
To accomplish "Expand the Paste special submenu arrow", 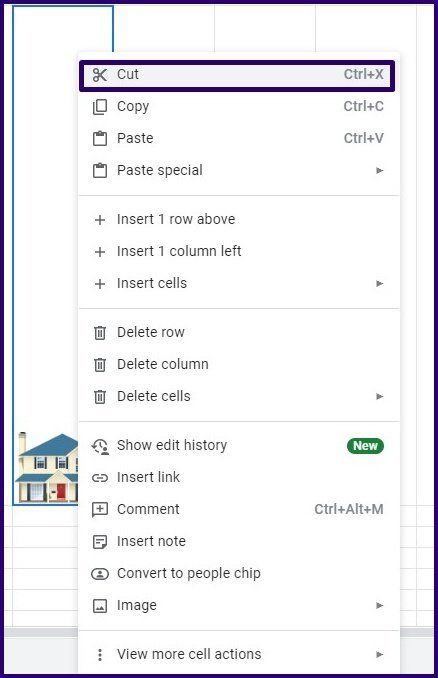I will 380,170.
